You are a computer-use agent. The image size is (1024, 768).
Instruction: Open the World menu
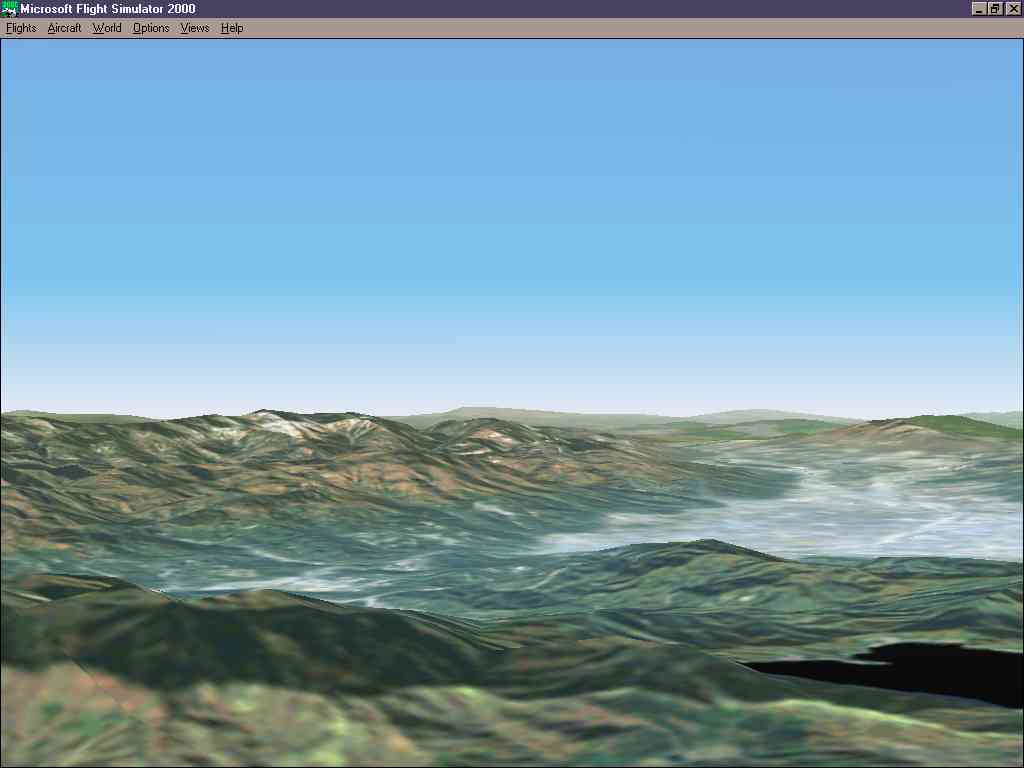(107, 28)
